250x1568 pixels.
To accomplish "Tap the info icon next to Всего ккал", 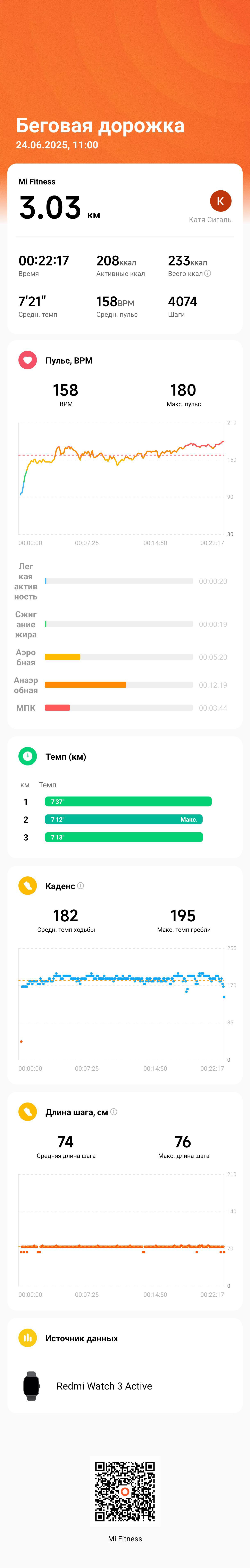I will coord(207,273).
